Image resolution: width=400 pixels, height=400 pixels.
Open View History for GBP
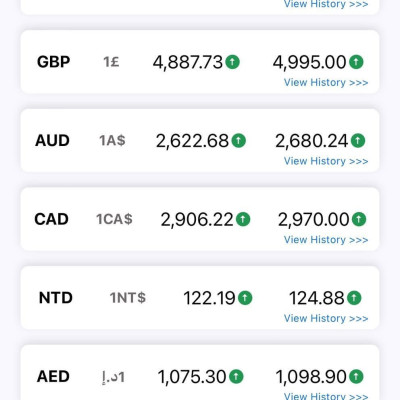(326, 82)
